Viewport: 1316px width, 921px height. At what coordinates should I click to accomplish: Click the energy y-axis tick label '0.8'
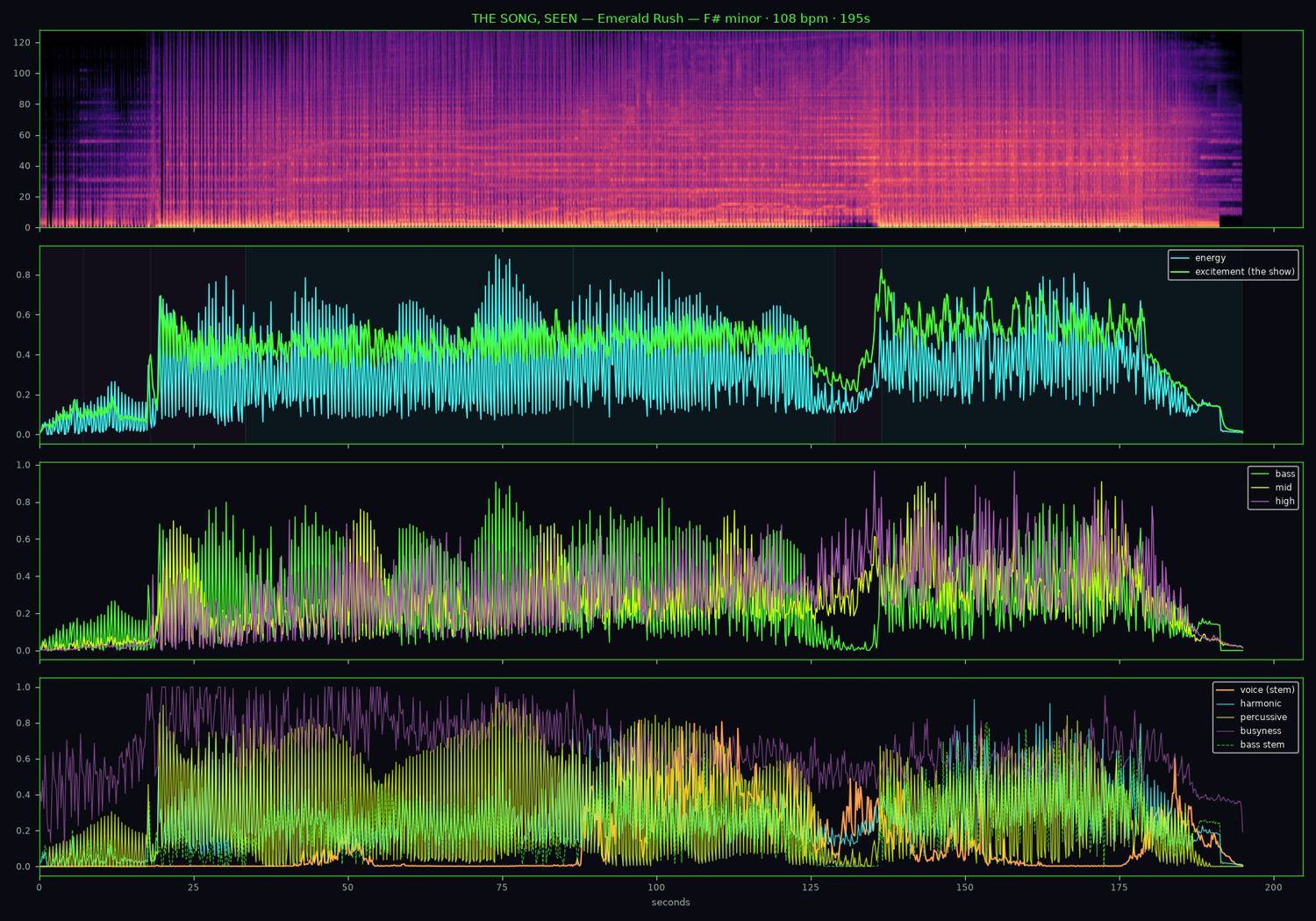pos(23,275)
